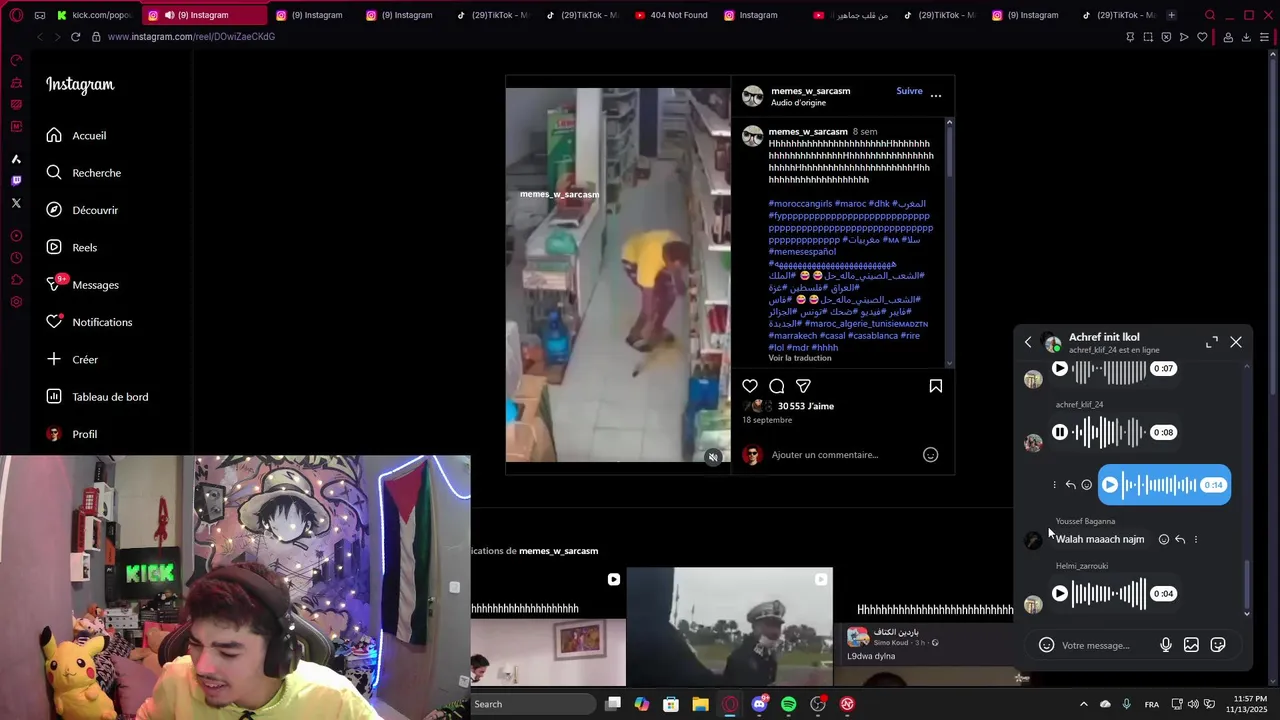Open more options dots on post header
This screenshot has width=1280, height=720.
click(x=936, y=96)
